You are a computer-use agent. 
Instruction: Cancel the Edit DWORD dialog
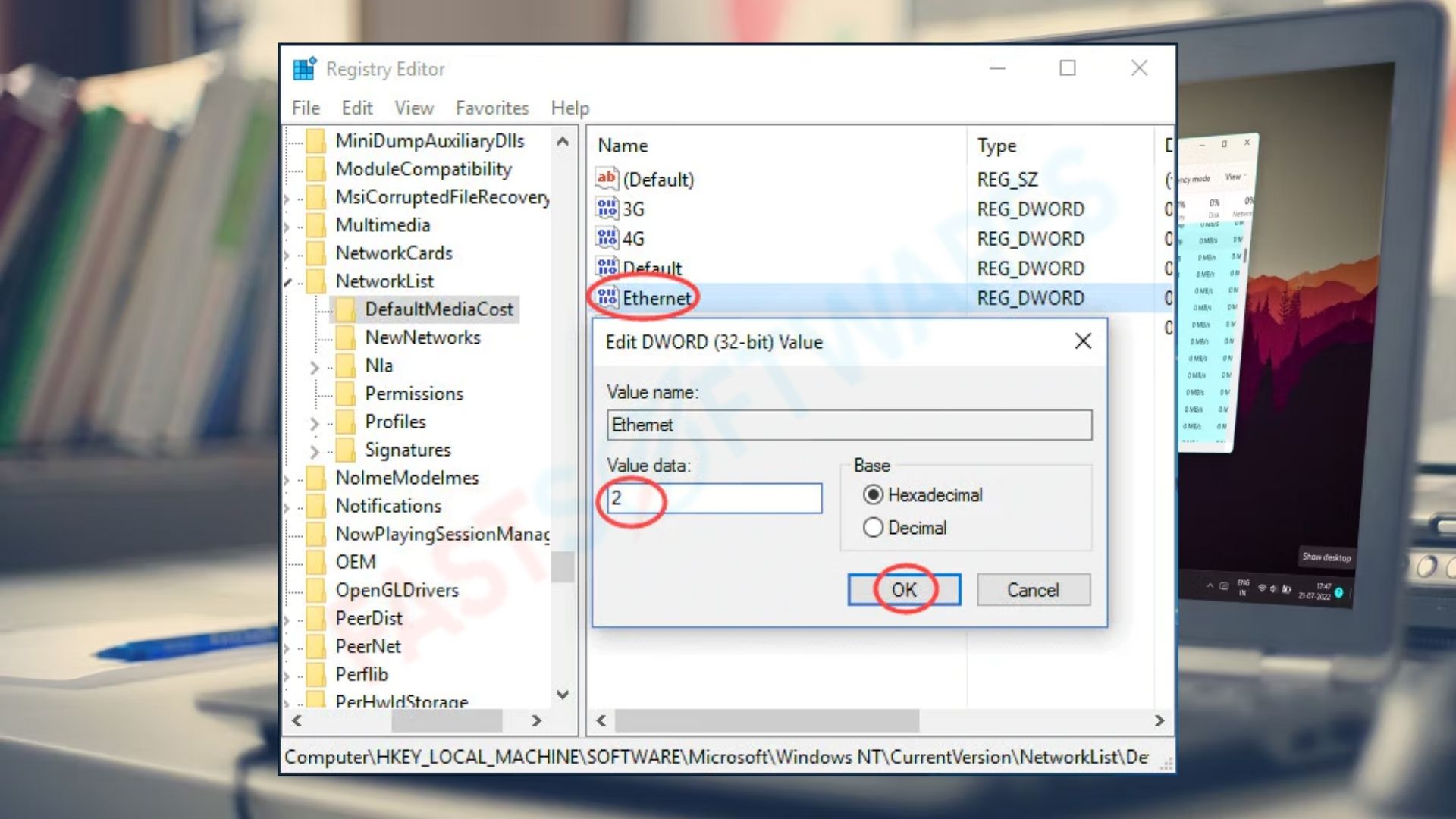tap(1034, 590)
